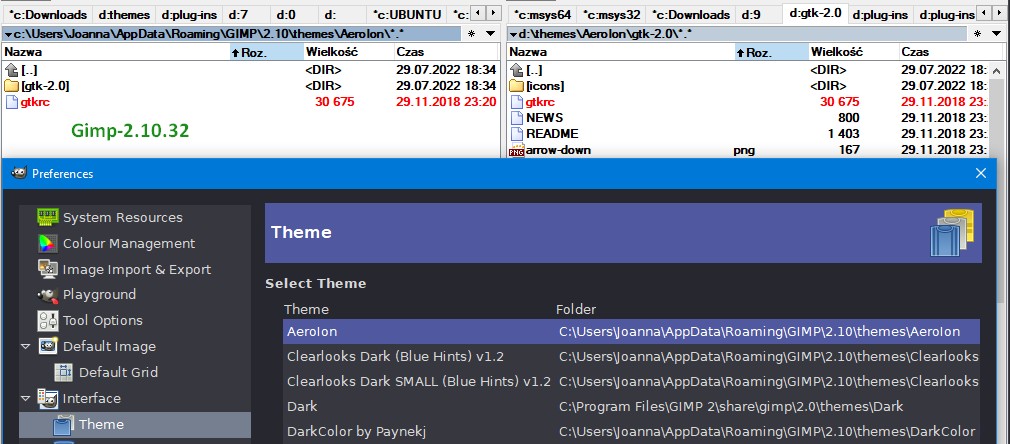The width and height of the screenshot is (1010, 444).
Task: Open right panel directory history dropdown arrow
Action: pos(996,34)
